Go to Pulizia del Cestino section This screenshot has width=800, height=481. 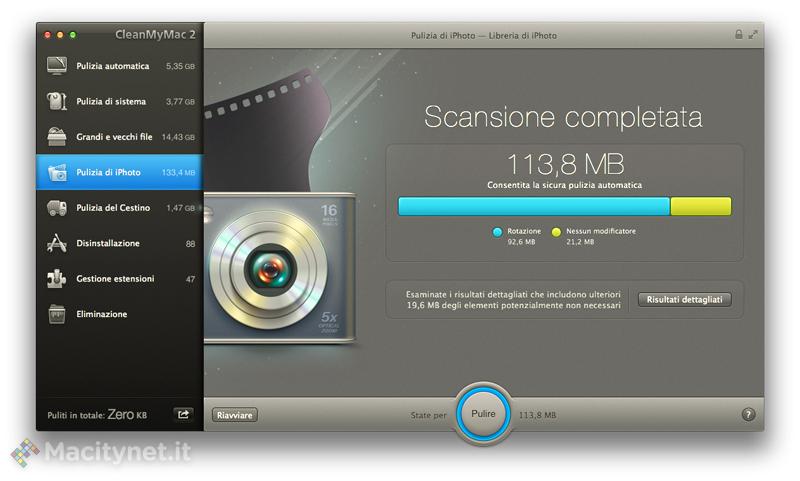click(x=120, y=208)
